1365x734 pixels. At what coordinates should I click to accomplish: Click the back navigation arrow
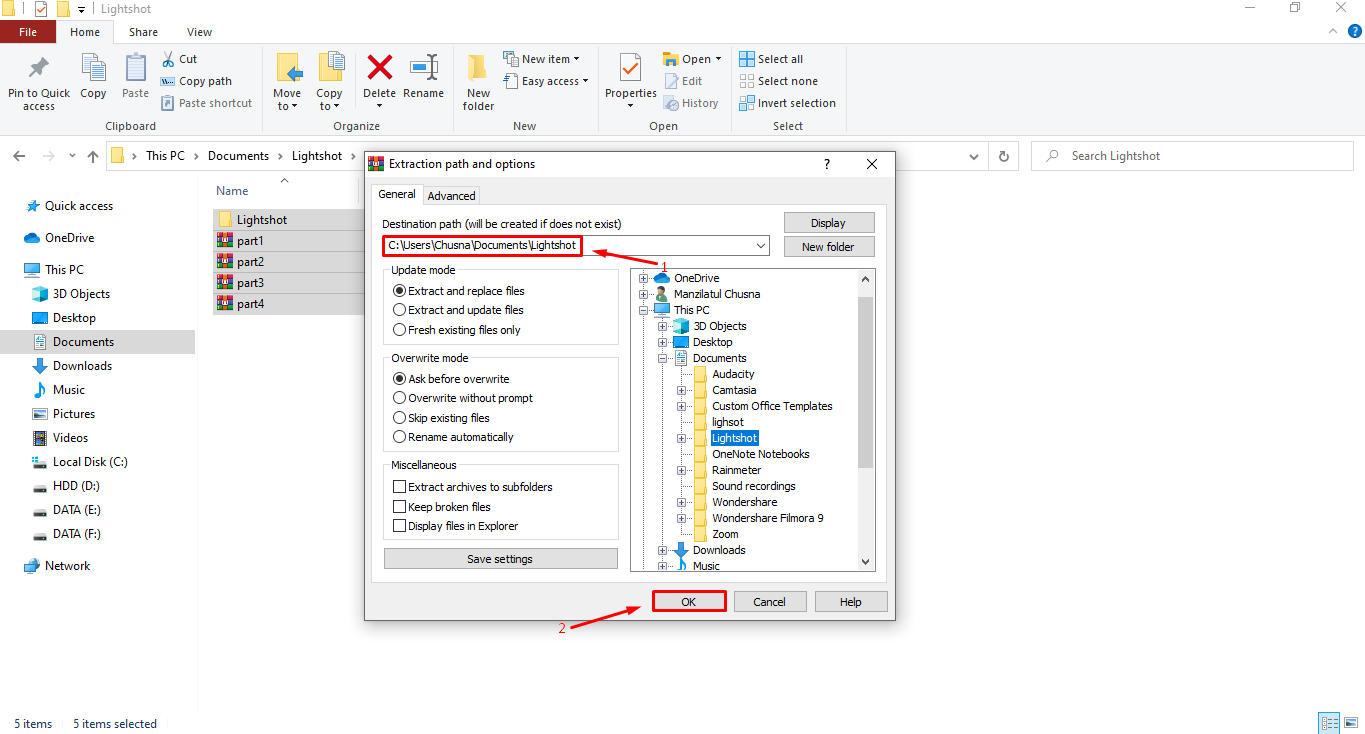pos(19,156)
